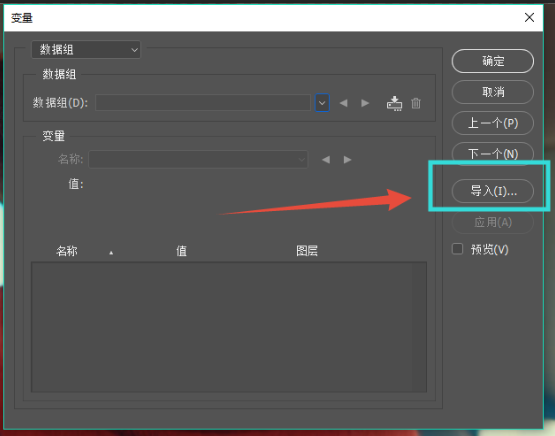Click previous variable arrow beside 名称
Image resolution: width=555 pixels, height=436 pixels.
[x=326, y=160]
